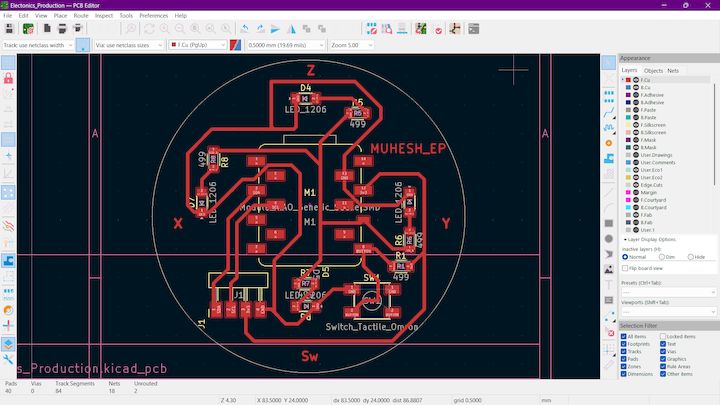Click the Save board icon
The width and height of the screenshot is (720, 405).
click(9, 29)
